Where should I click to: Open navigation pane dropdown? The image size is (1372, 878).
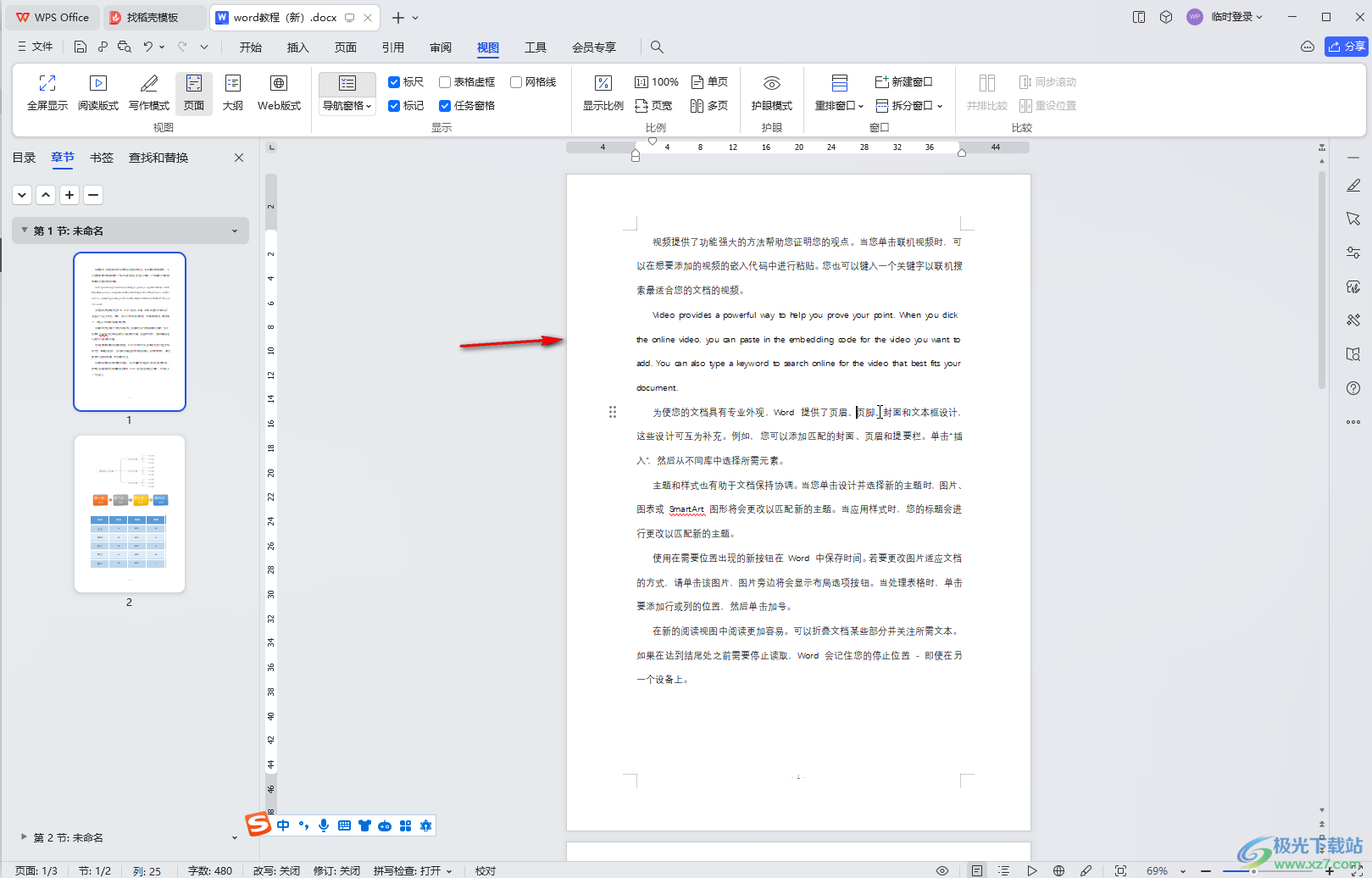347,106
